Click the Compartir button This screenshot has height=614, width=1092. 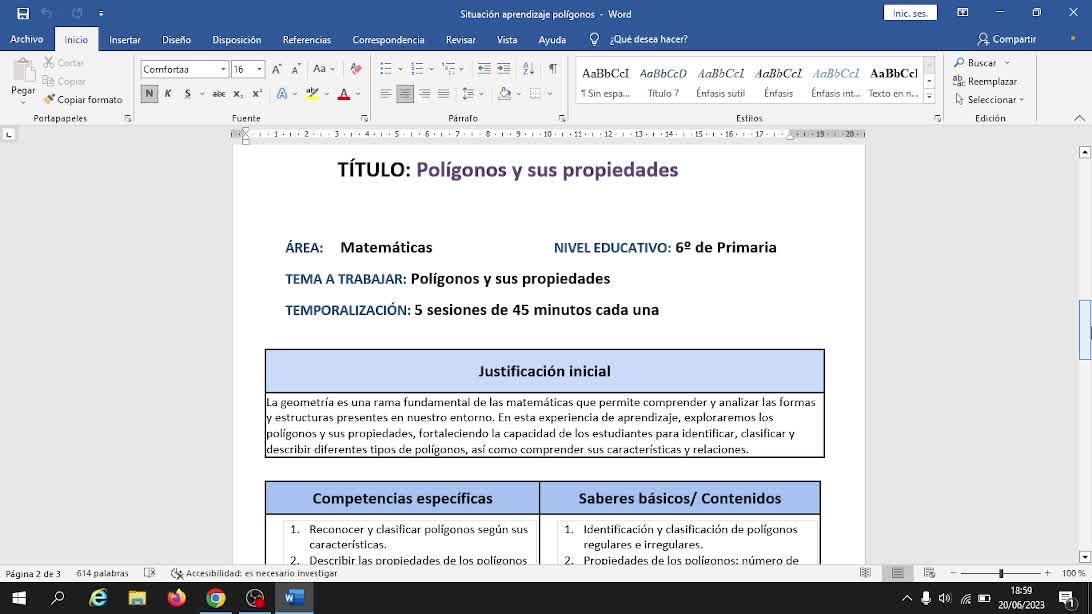tap(1007, 39)
